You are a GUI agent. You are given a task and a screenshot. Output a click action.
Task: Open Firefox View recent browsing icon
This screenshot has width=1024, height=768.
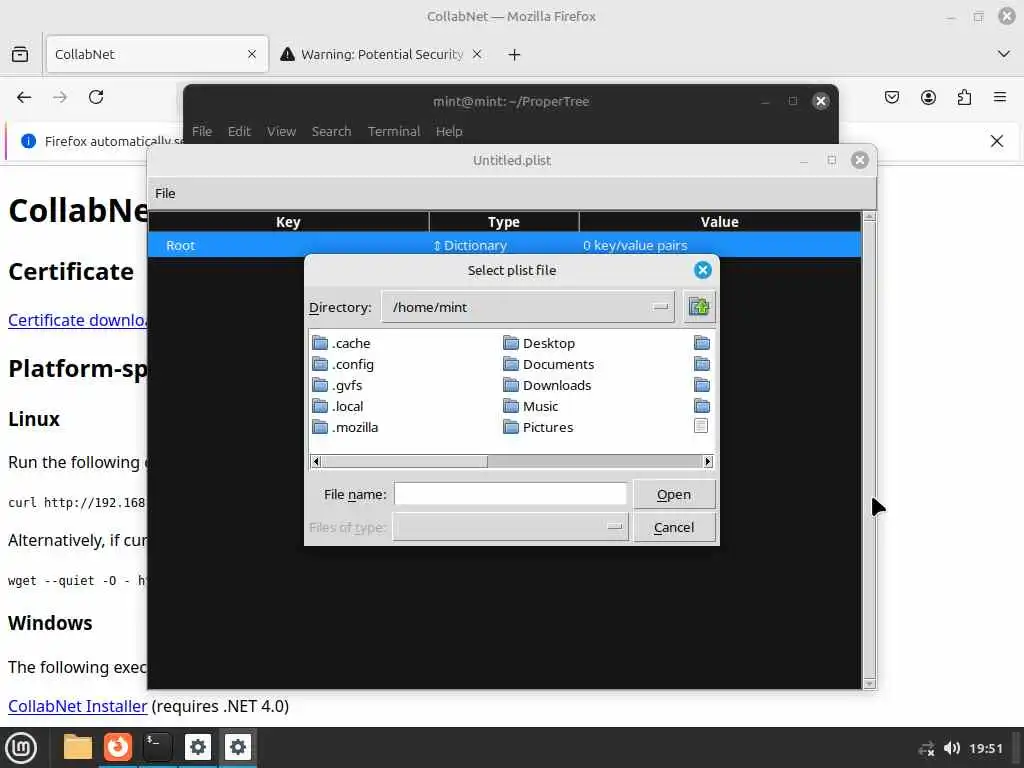pos(20,54)
